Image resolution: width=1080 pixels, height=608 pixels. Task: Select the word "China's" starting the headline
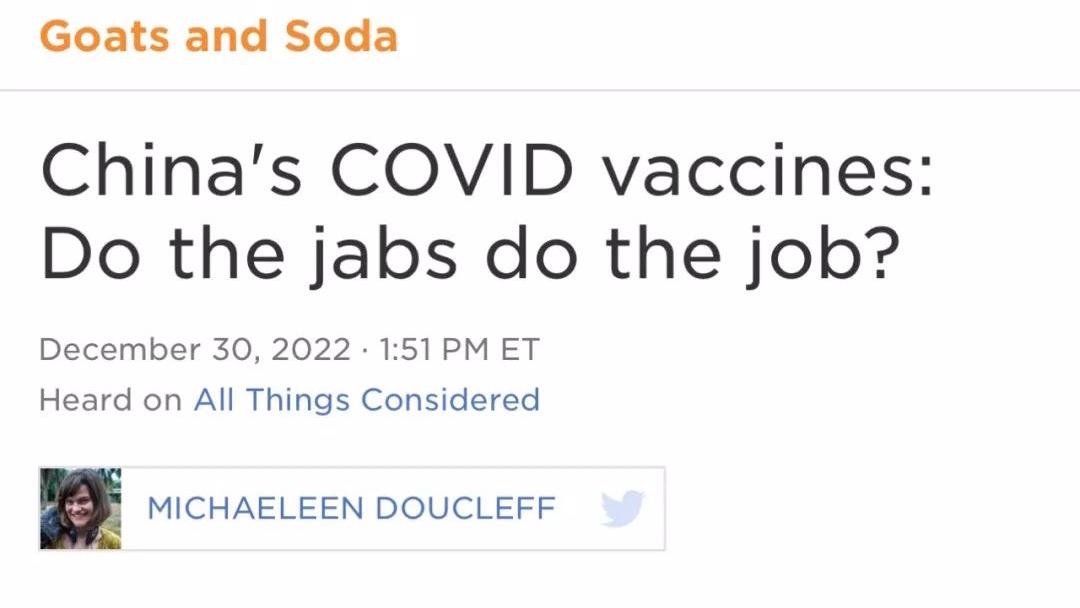171,169
